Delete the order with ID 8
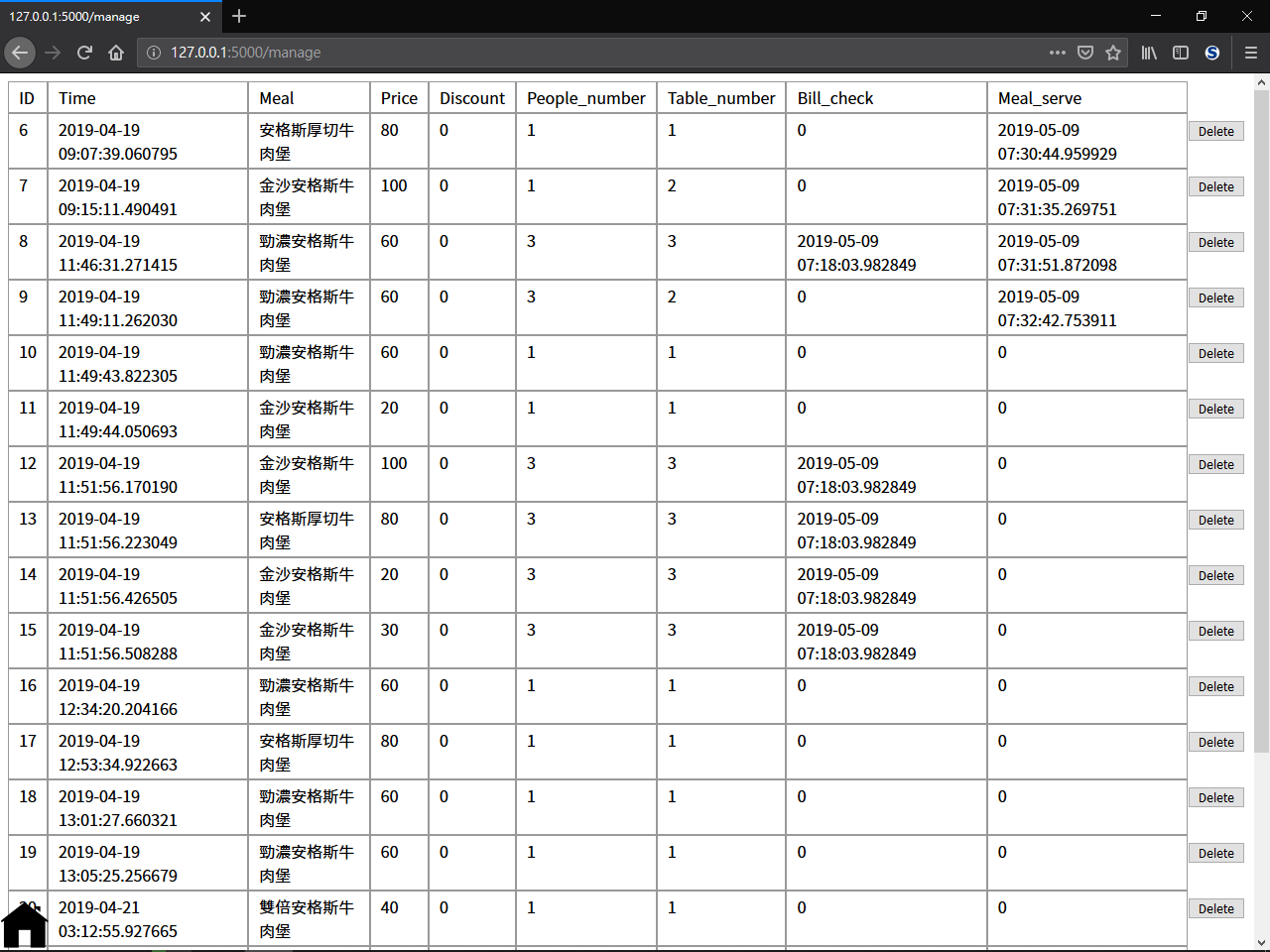The width and height of the screenshot is (1270, 952). pyautogui.click(x=1216, y=242)
